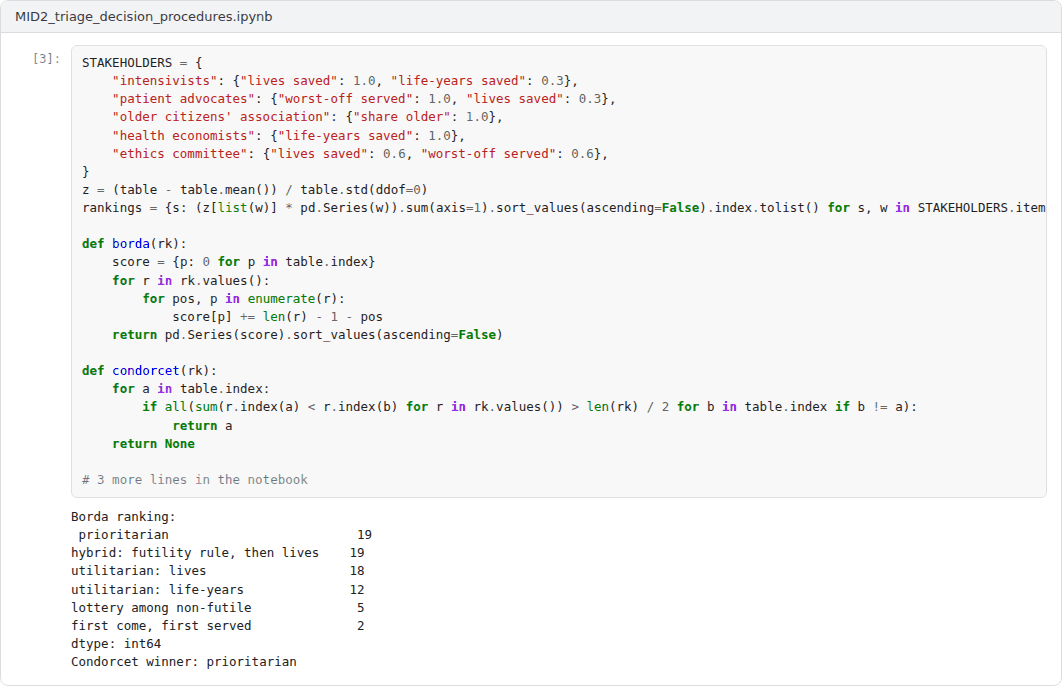1062x686 pixels.
Task: Click the 'return a' line
Action: 203,425
